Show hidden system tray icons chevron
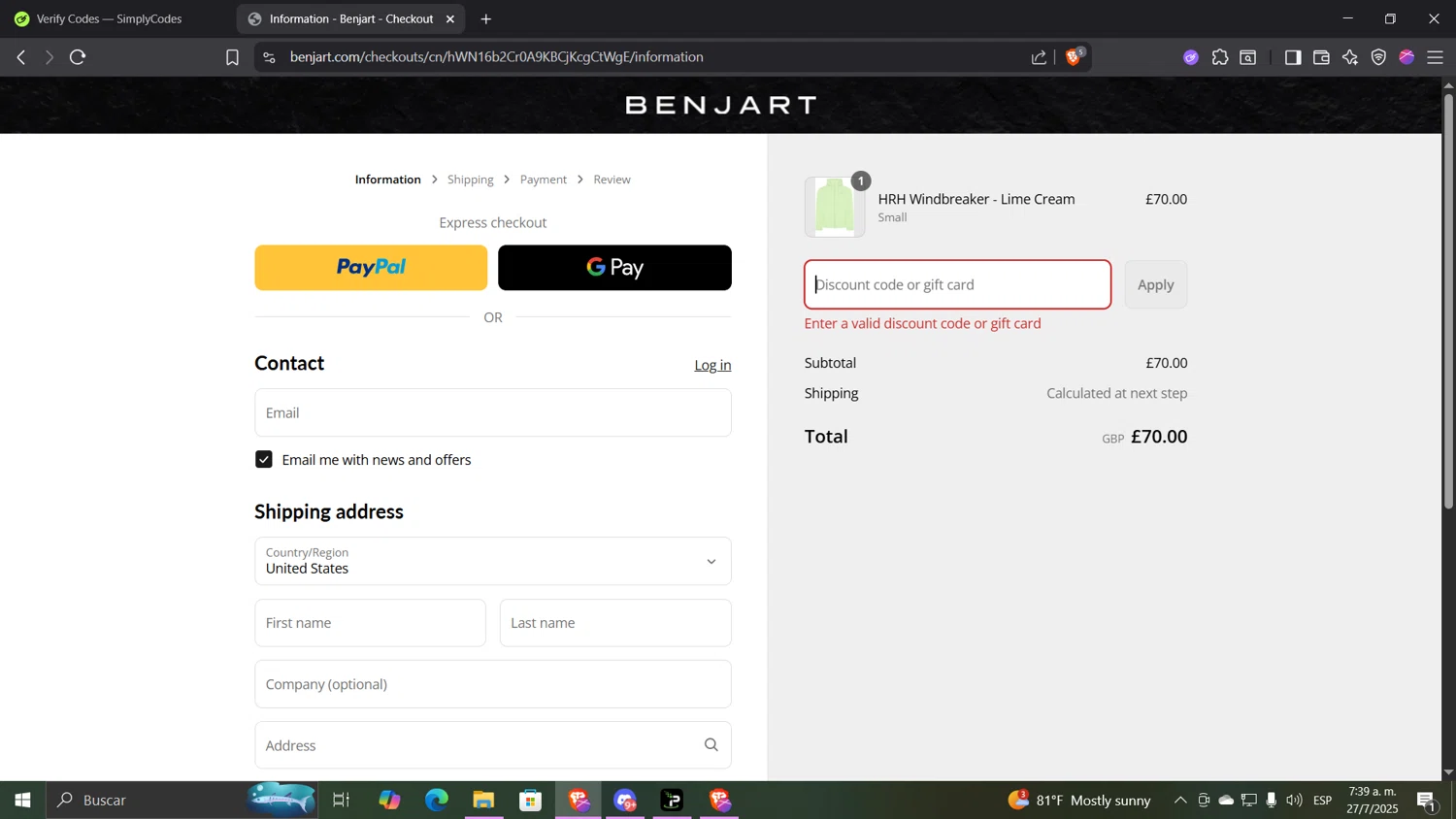The width and height of the screenshot is (1456, 819). point(1180,801)
